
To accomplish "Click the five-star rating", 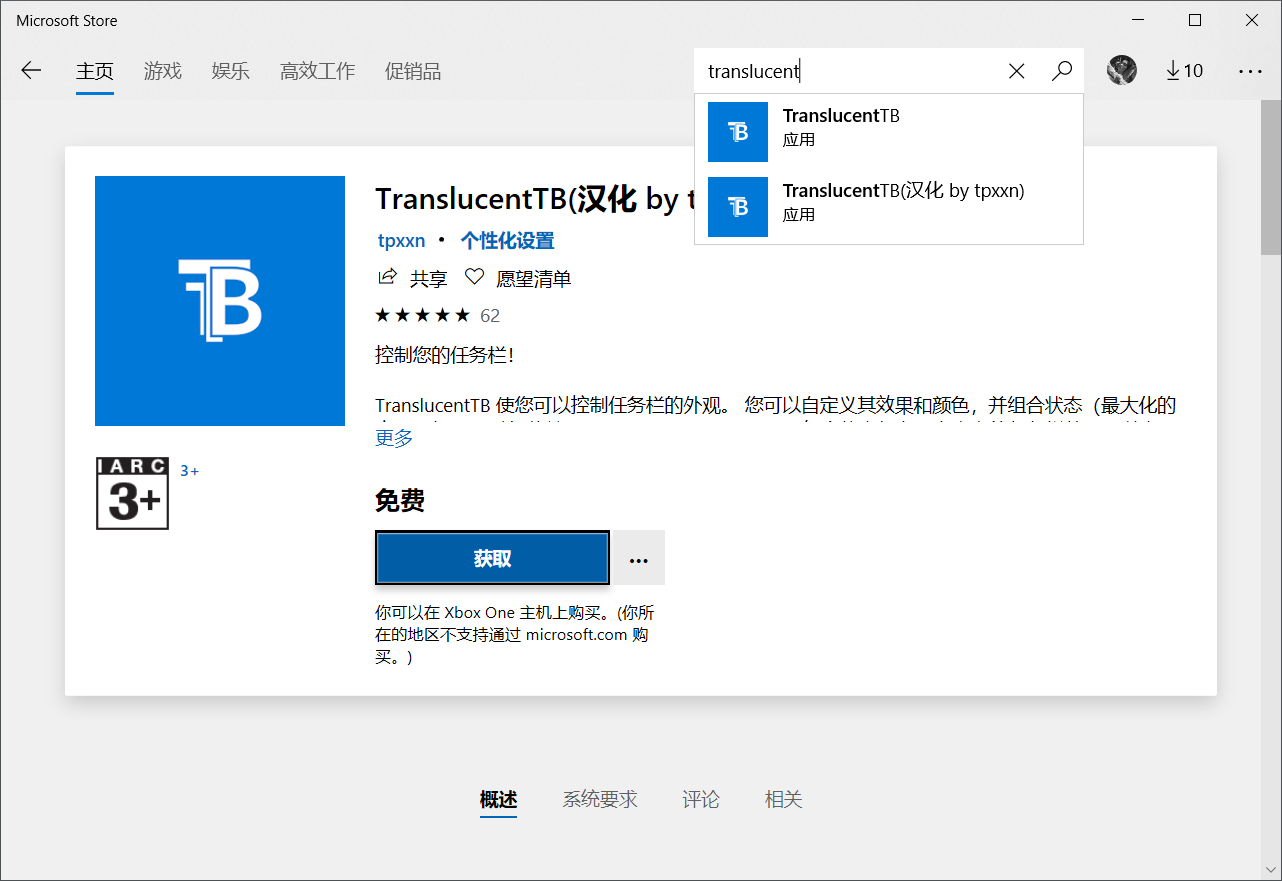I will point(422,316).
